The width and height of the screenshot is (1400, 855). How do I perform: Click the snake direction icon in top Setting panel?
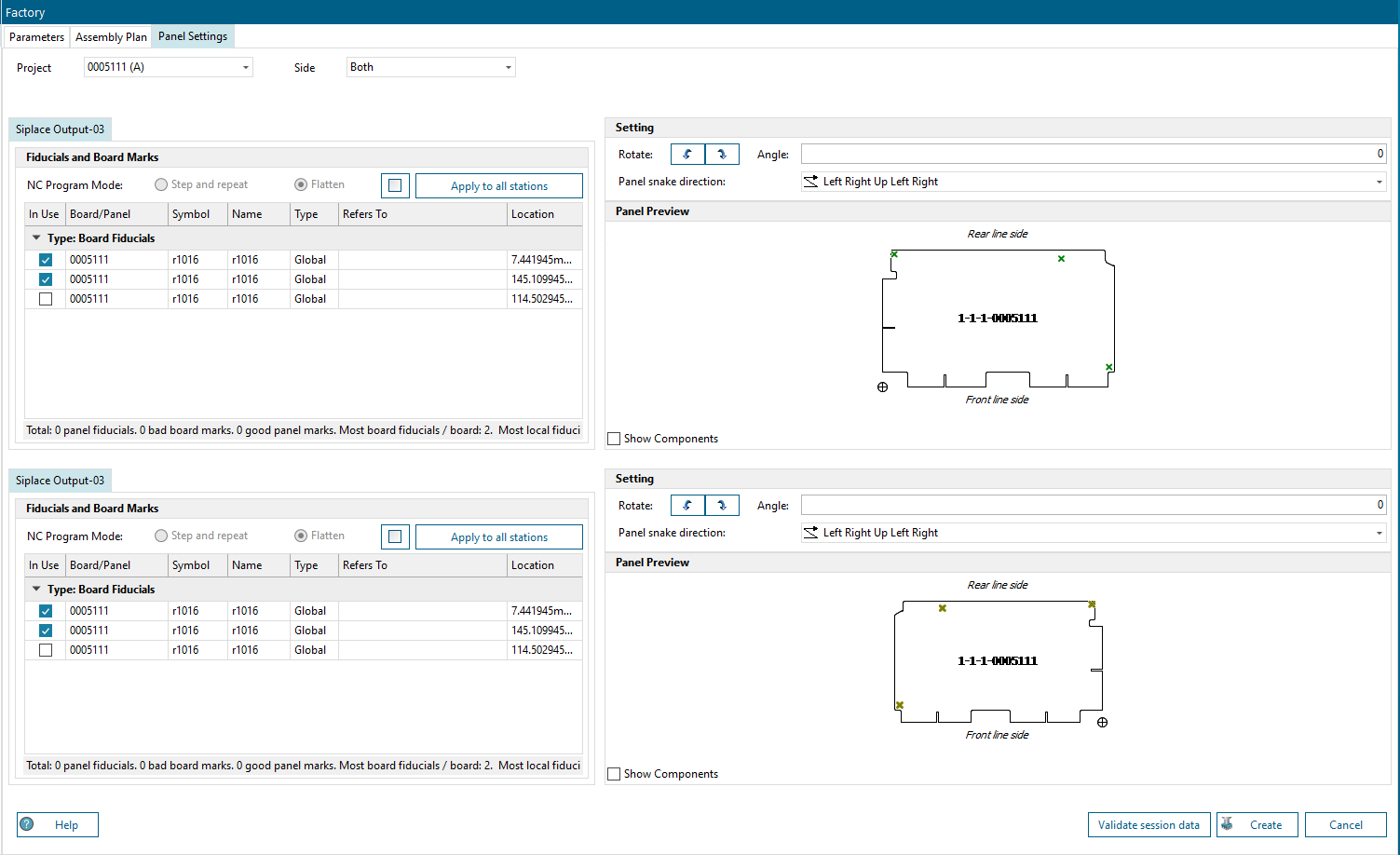tap(809, 181)
